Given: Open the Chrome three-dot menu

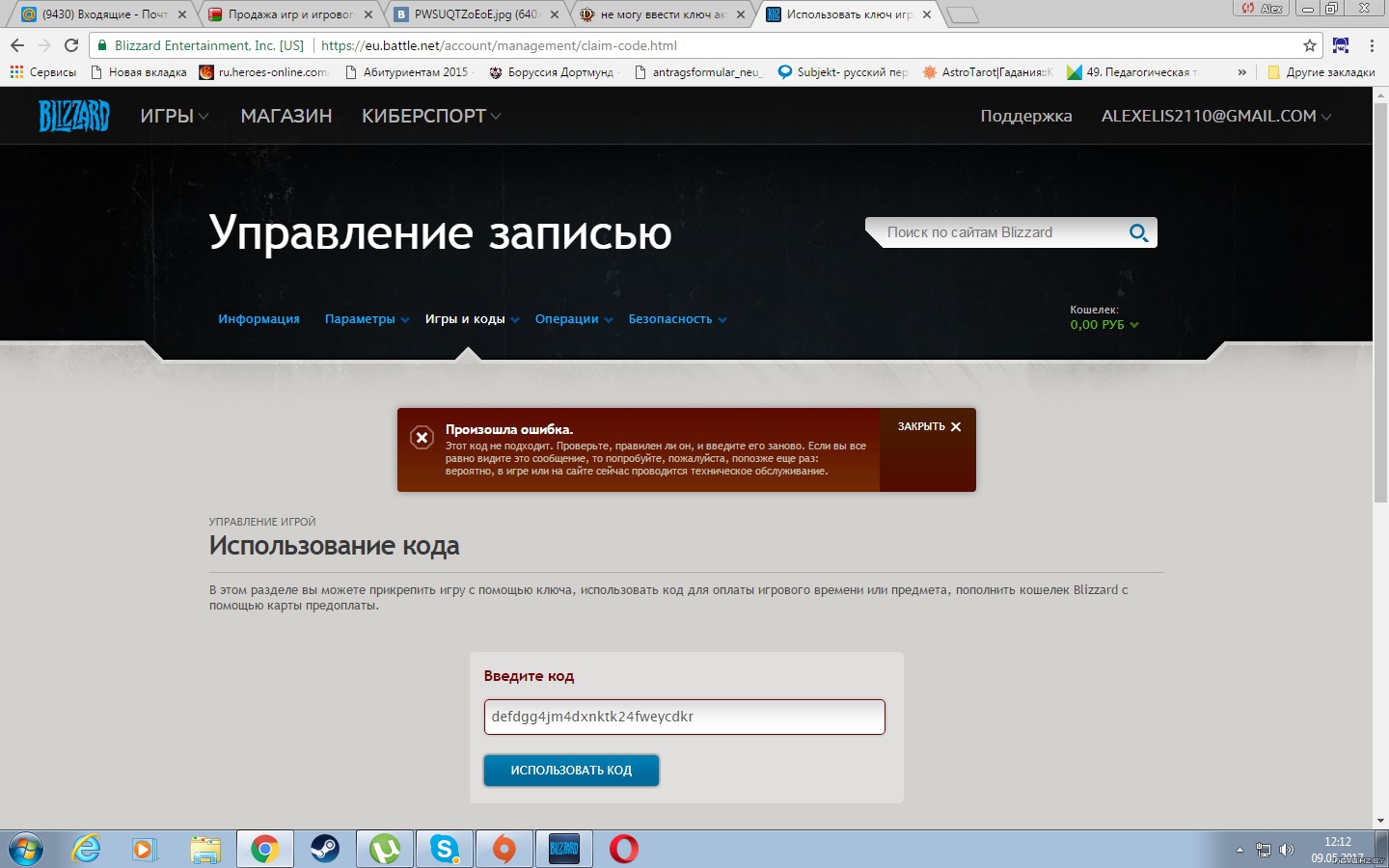Looking at the screenshot, I should [1372, 45].
